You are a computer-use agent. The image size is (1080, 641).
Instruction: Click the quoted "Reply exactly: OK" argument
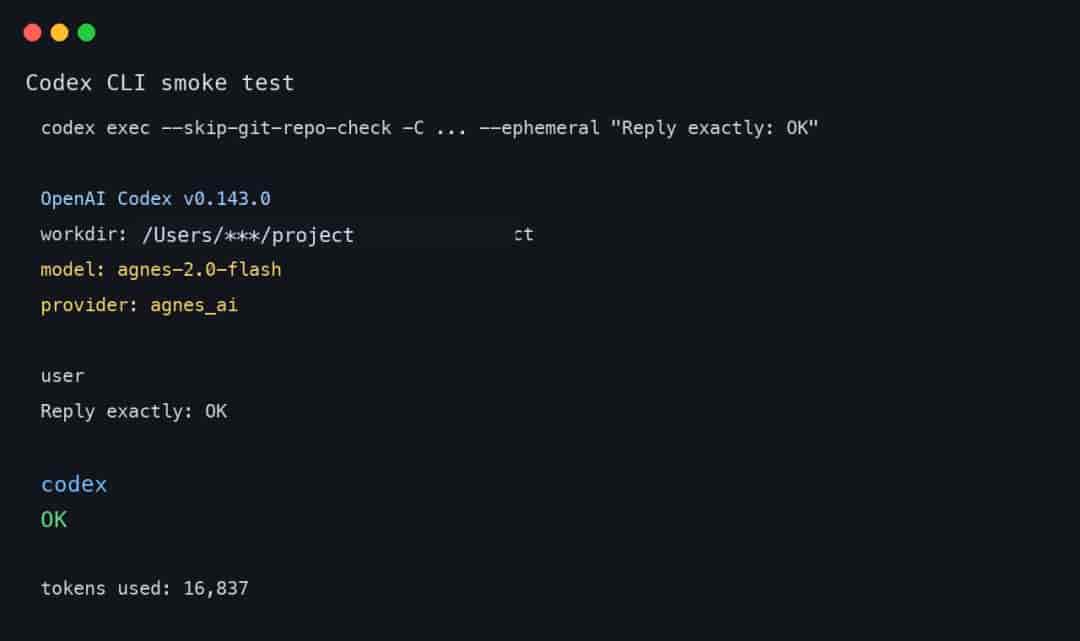point(714,128)
